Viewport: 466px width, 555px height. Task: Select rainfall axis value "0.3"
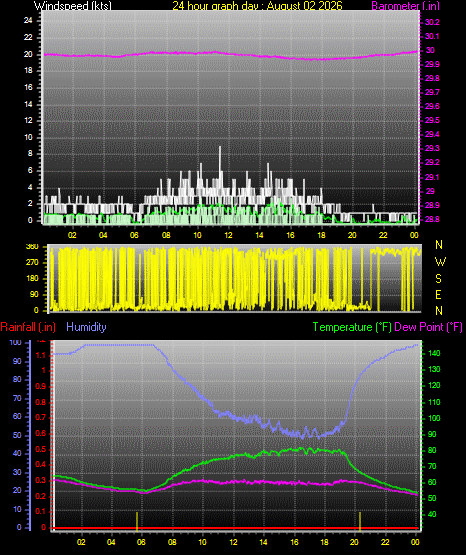tap(41, 481)
